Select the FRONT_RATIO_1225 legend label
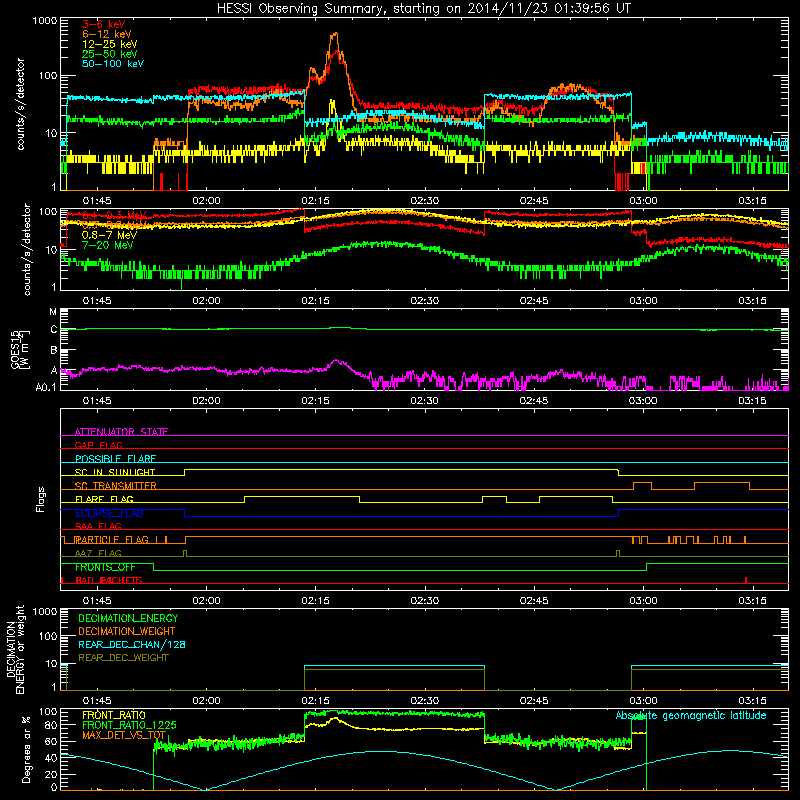The height and width of the screenshot is (800, 800). coord(129,726)
